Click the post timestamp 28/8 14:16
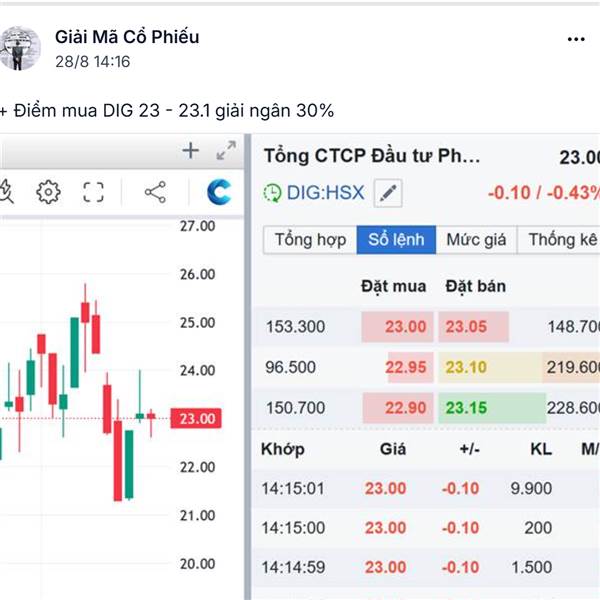The image size is (600, 600). pos(93,61)
